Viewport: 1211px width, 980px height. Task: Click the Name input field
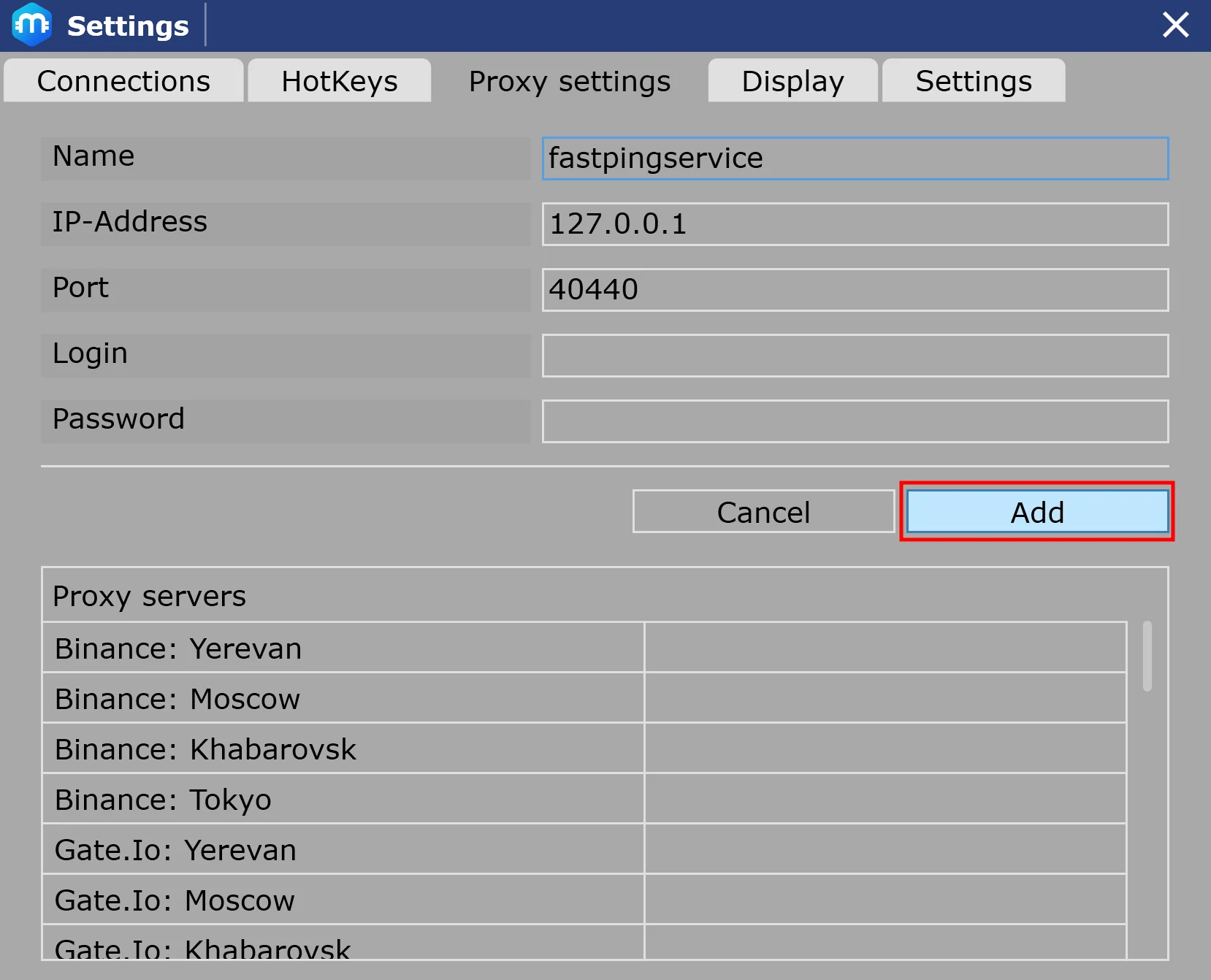click(x=855, y=158)
